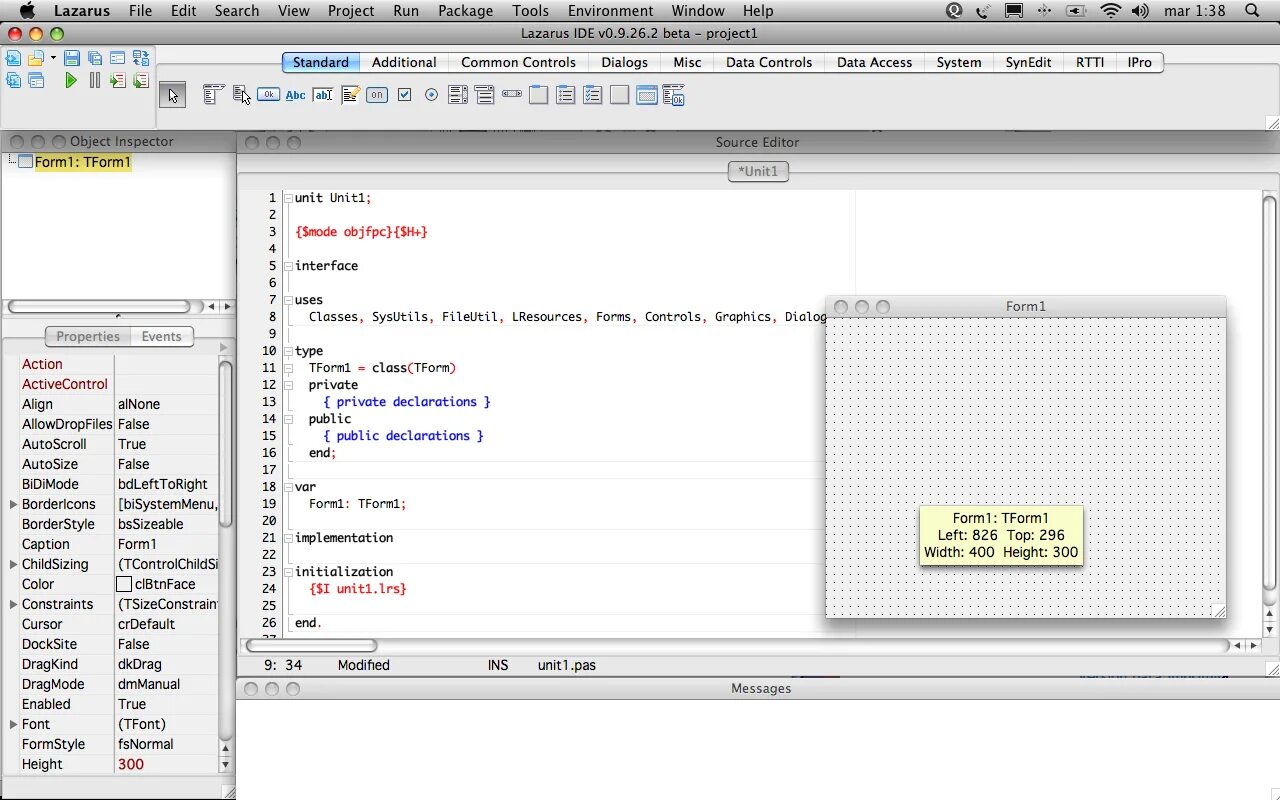Screen dimensions: 1280x800
Task: Click the Toggle Form/Unit toolbar icon
Action: pyautogui.click(x=141, y=58)
